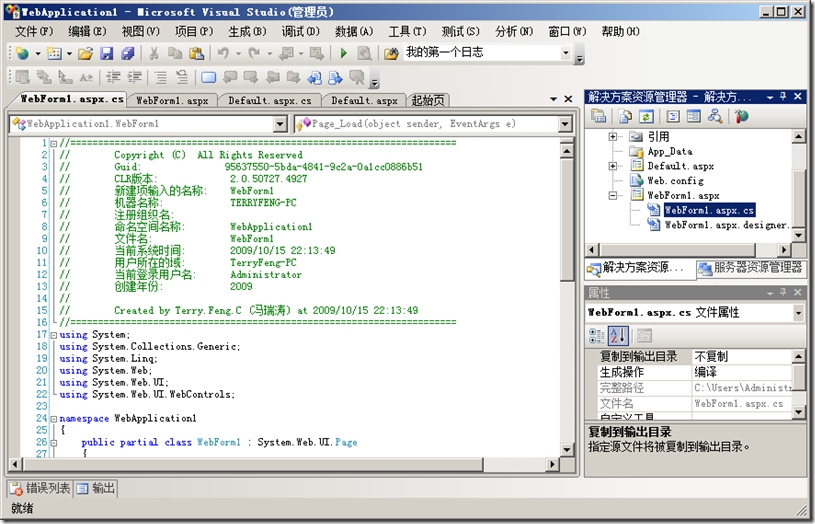Click the Paste clipboard icon
Viewport: 815px width, 524px height.
(196, 53)
